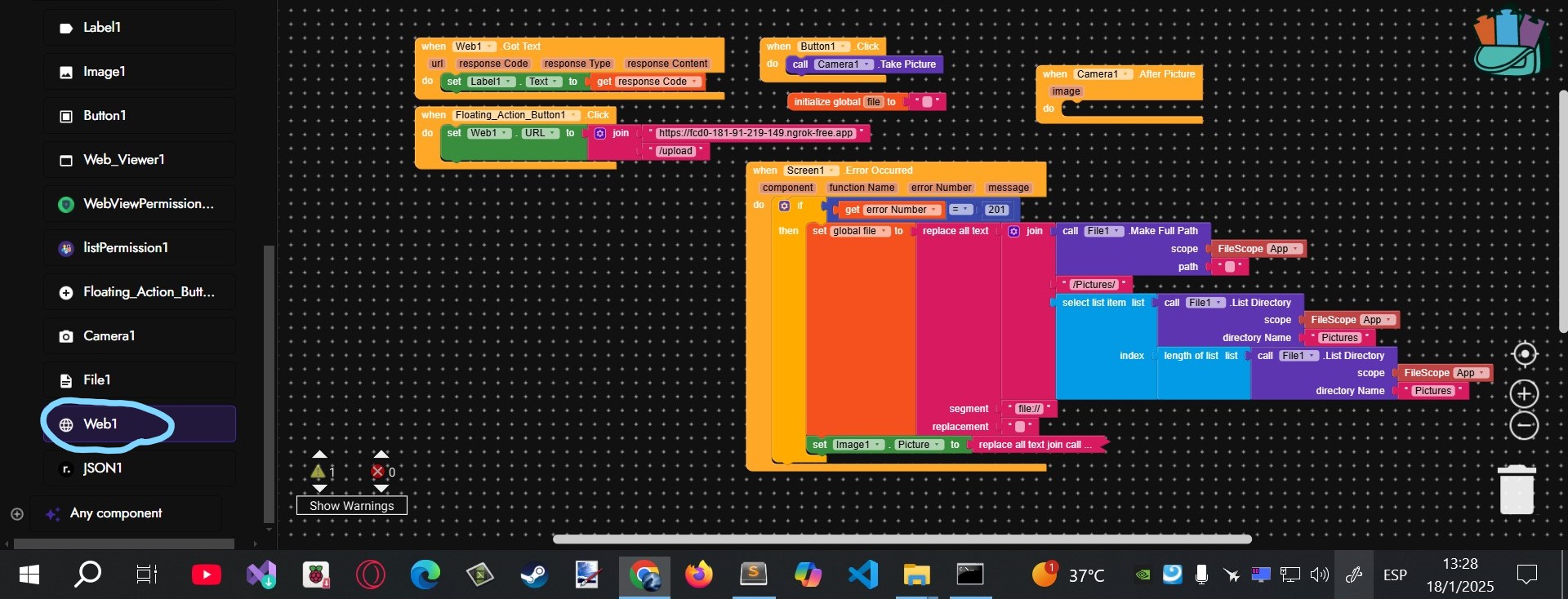The height and width of the screenshot is (599, 1568).
Task: Open the backpack in the blocks workspace
Action: 1509,42
